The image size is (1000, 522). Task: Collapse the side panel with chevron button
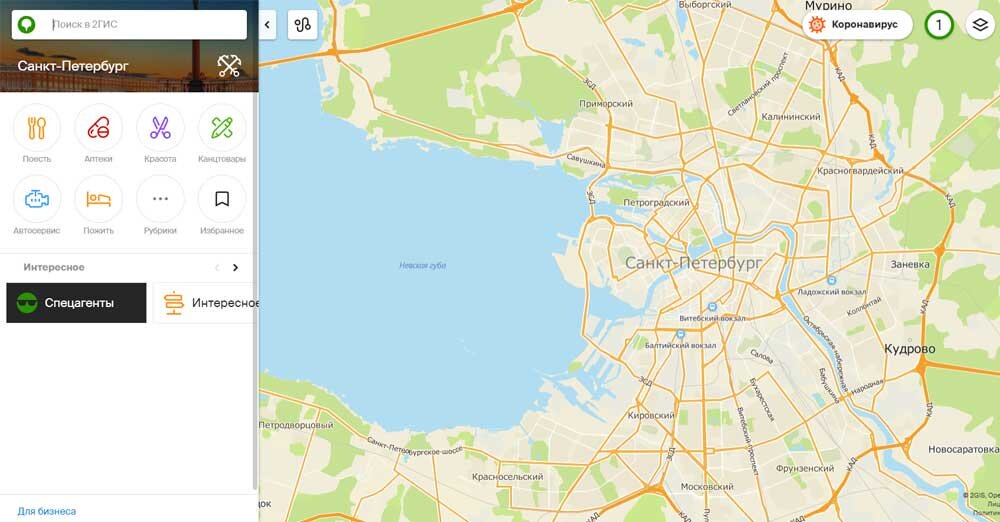click(x=267, y=25)
